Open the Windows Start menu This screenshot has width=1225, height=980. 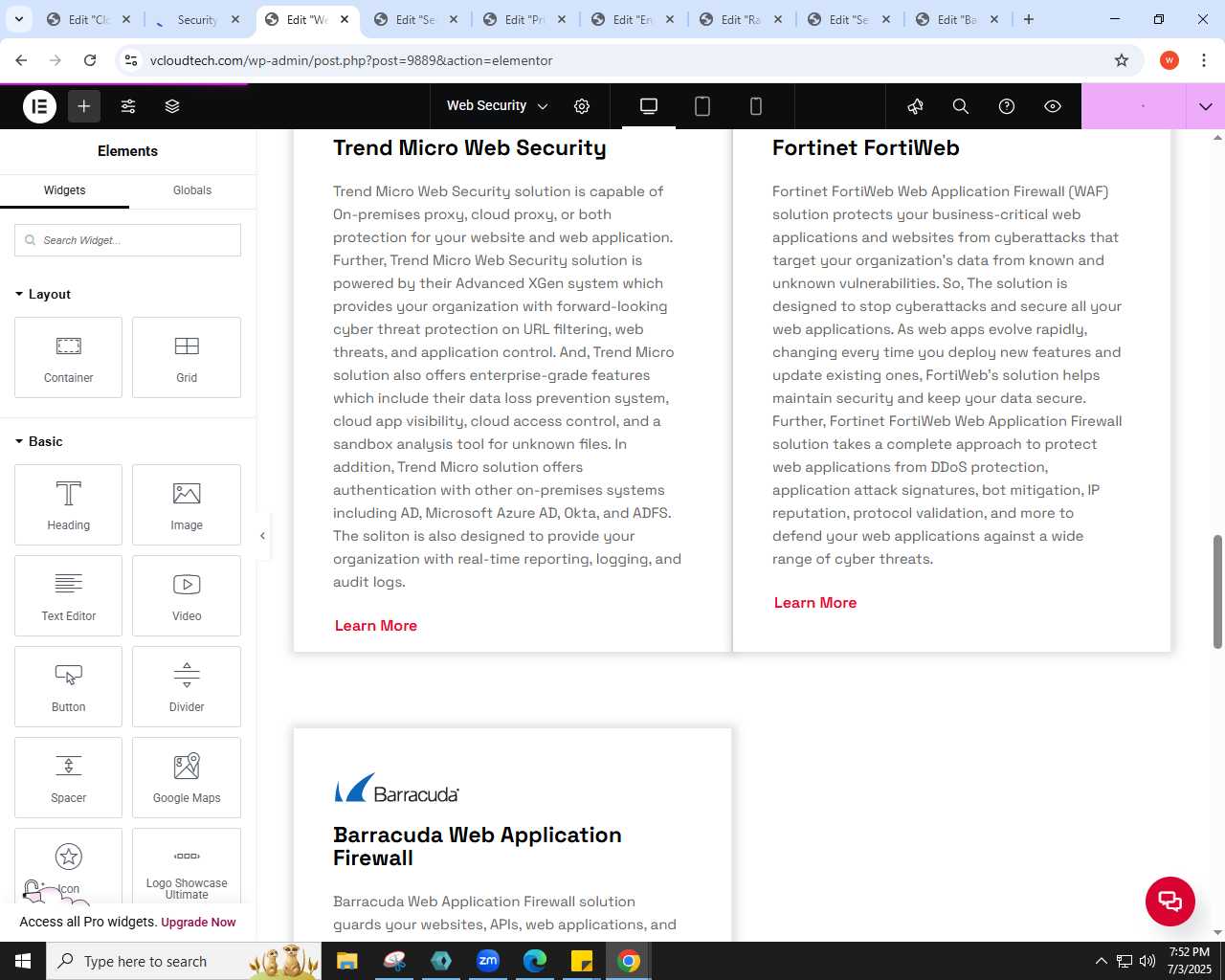tap(23, 961)
